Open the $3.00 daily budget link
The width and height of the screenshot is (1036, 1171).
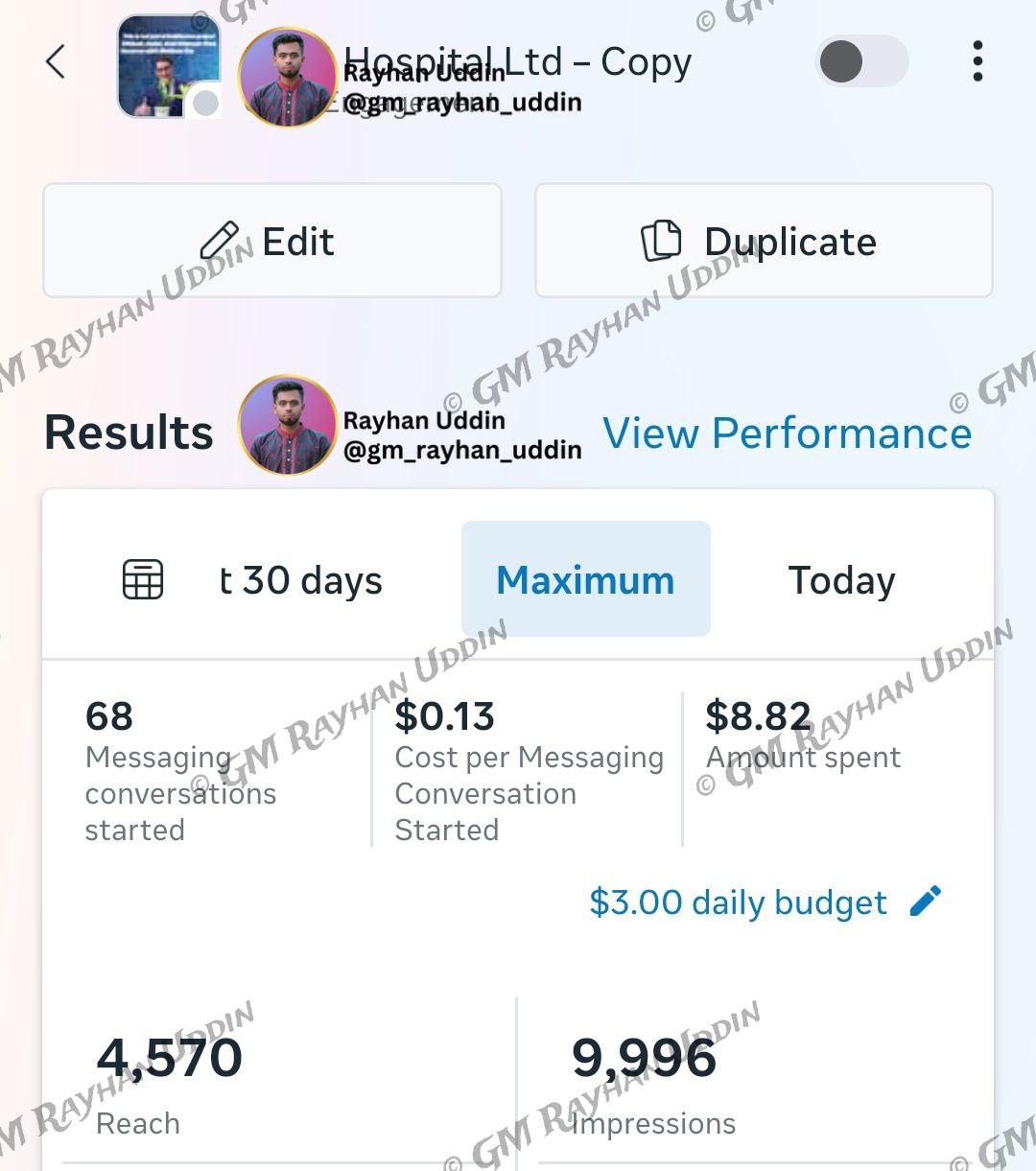[738, 902]
